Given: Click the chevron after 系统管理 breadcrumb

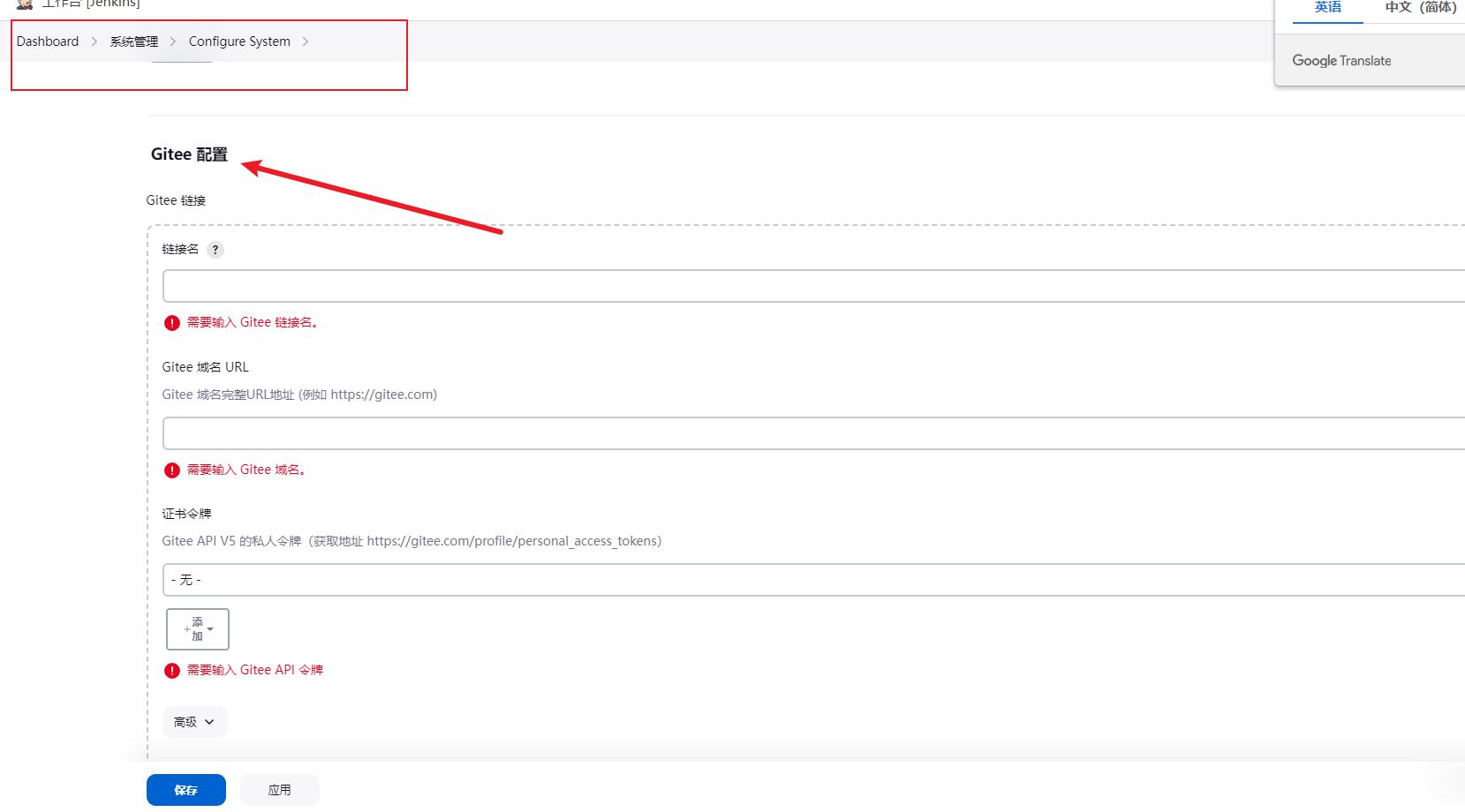Looking at the screenshot, I should pyautogui.click(x=173, y=41).
